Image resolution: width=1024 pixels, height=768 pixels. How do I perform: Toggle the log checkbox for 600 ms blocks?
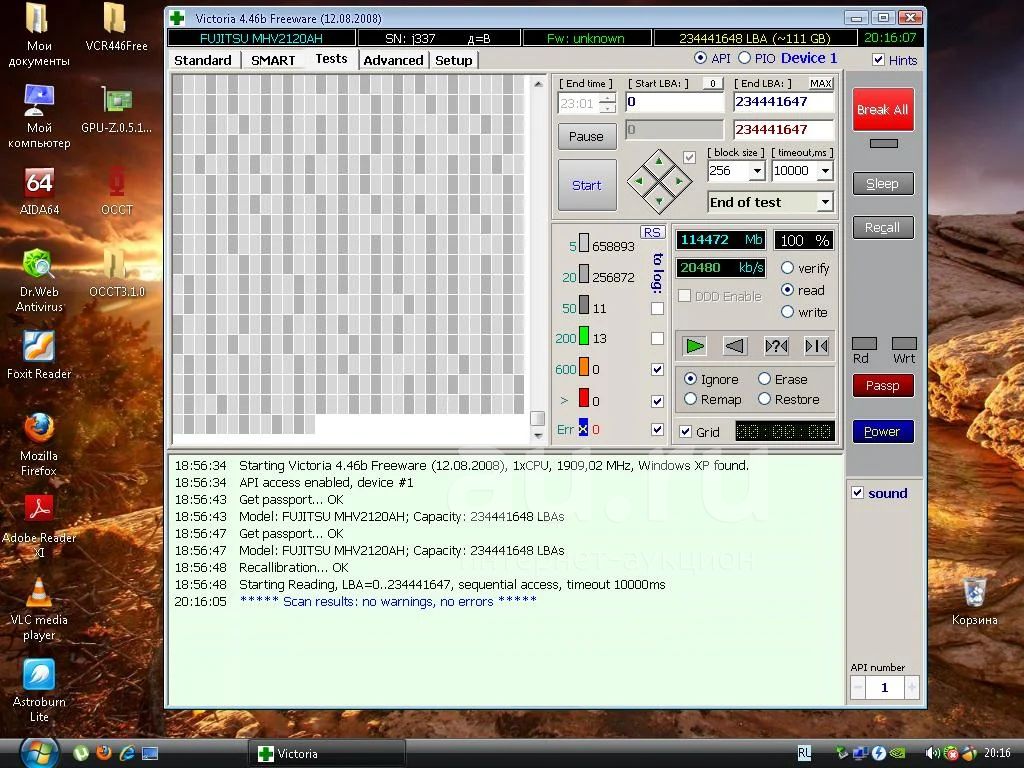pos(658,370)
